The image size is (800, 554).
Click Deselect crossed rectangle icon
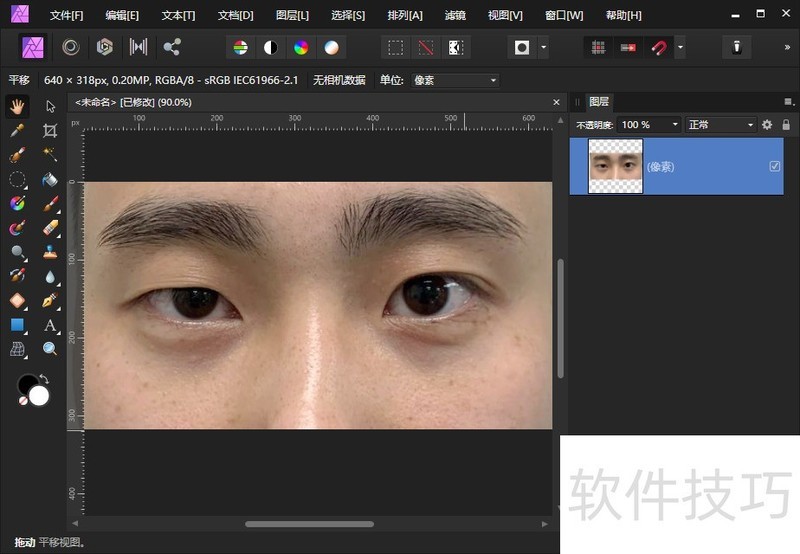click(426, 48)
